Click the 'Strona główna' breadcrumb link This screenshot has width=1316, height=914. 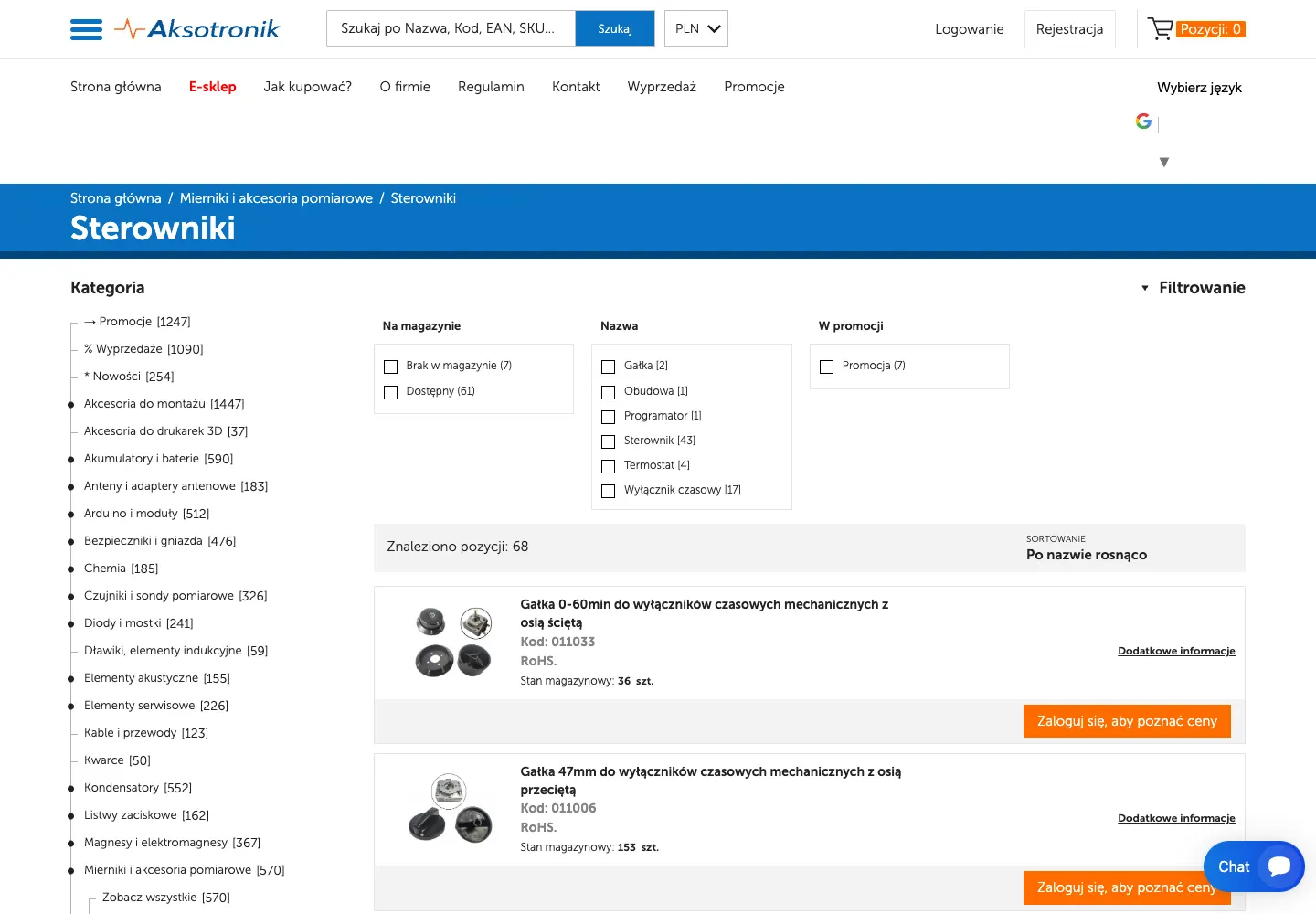click(116, 198)
